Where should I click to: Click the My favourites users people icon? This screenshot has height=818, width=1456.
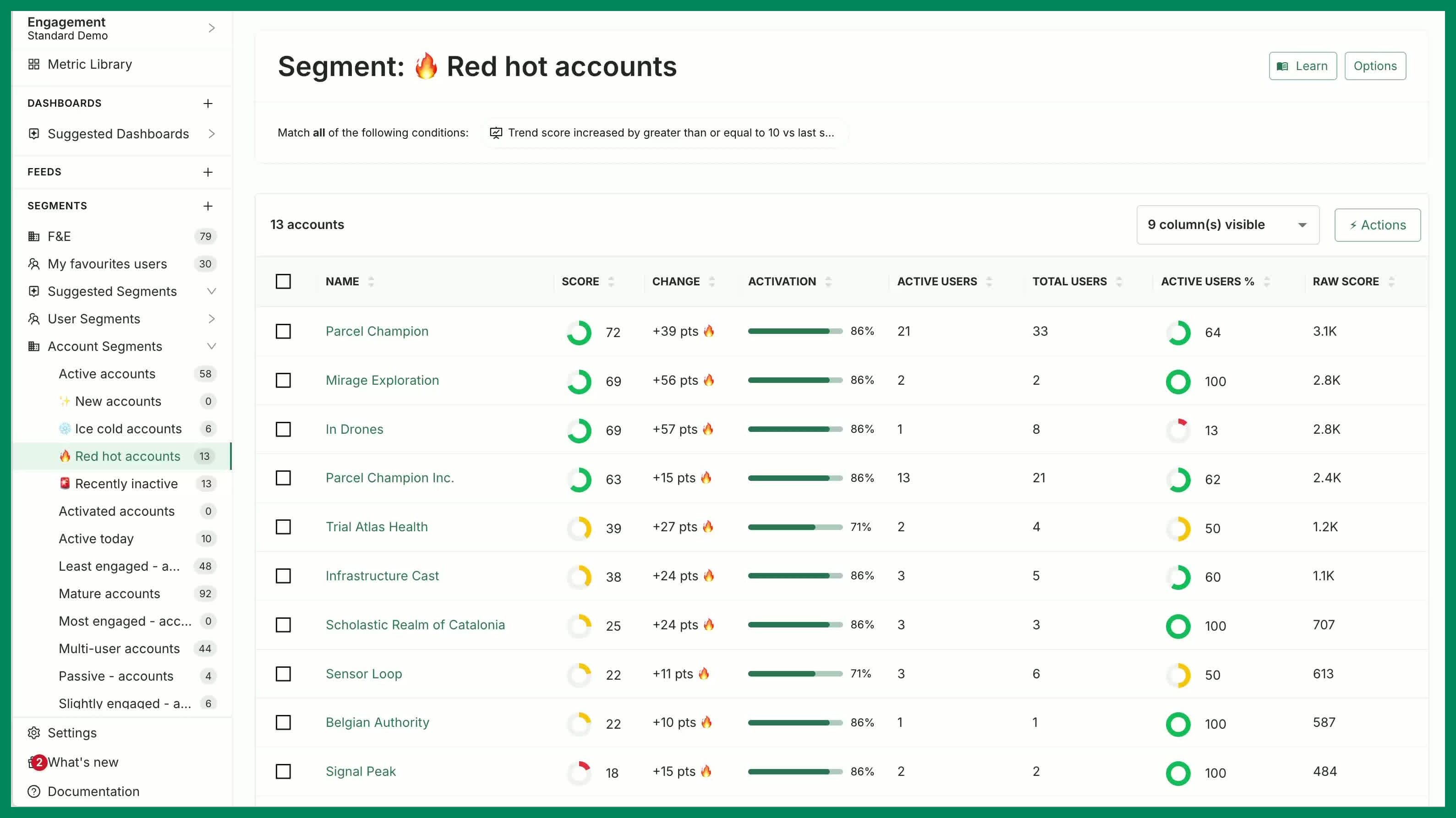pos(34,264)
